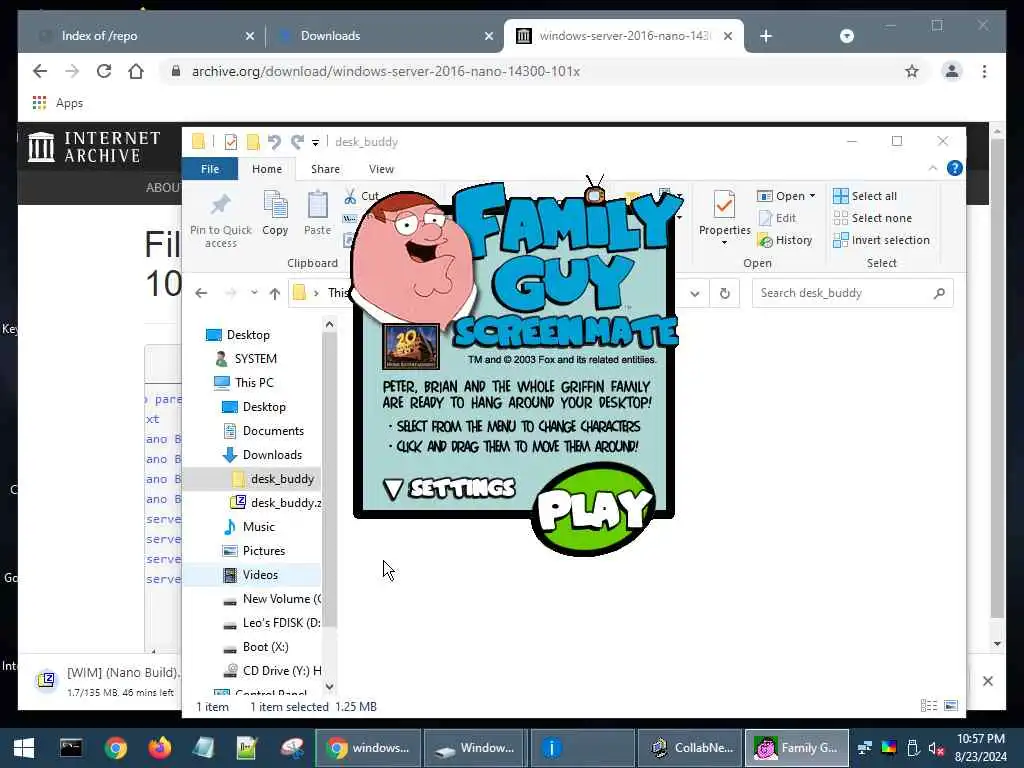The height and width of the screenshot is (768, 1024).
Task: Open the Explorer help question icon
Action: 954,168
